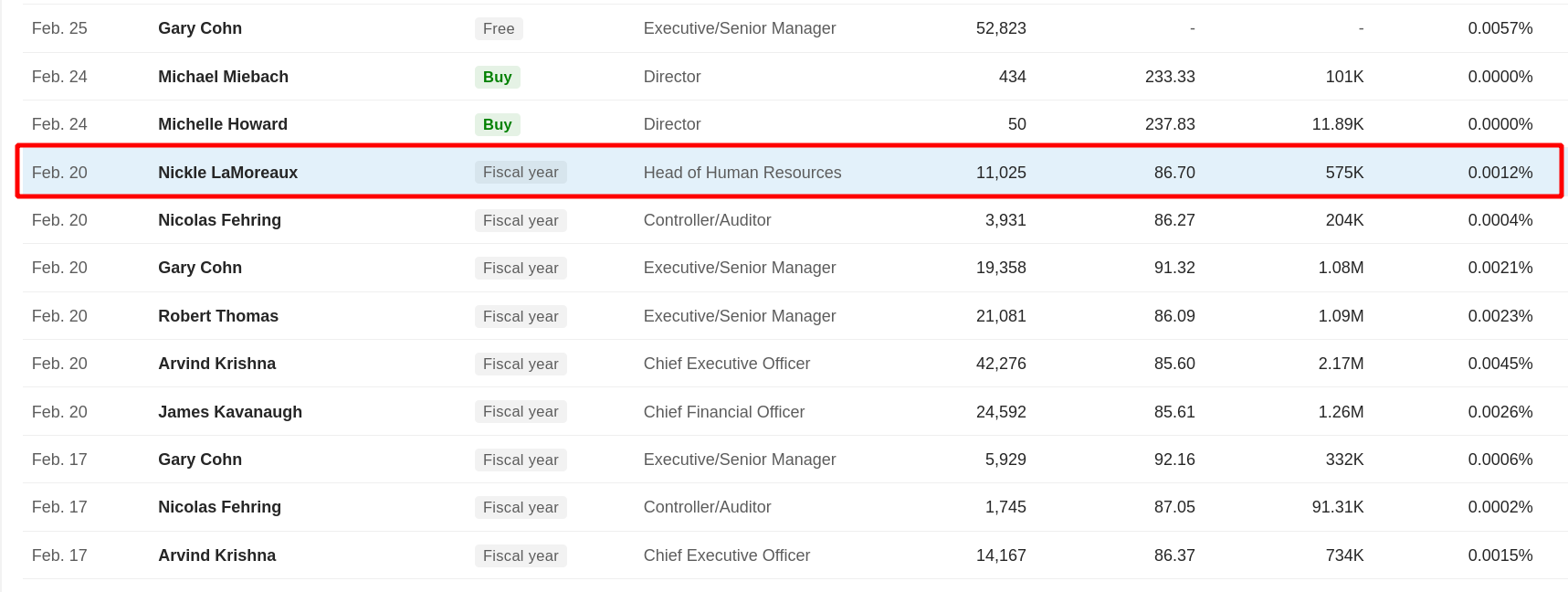This screenshot has width=1568, height=592.
Task: Click value 1.26M
Action: pos(1341,412)
